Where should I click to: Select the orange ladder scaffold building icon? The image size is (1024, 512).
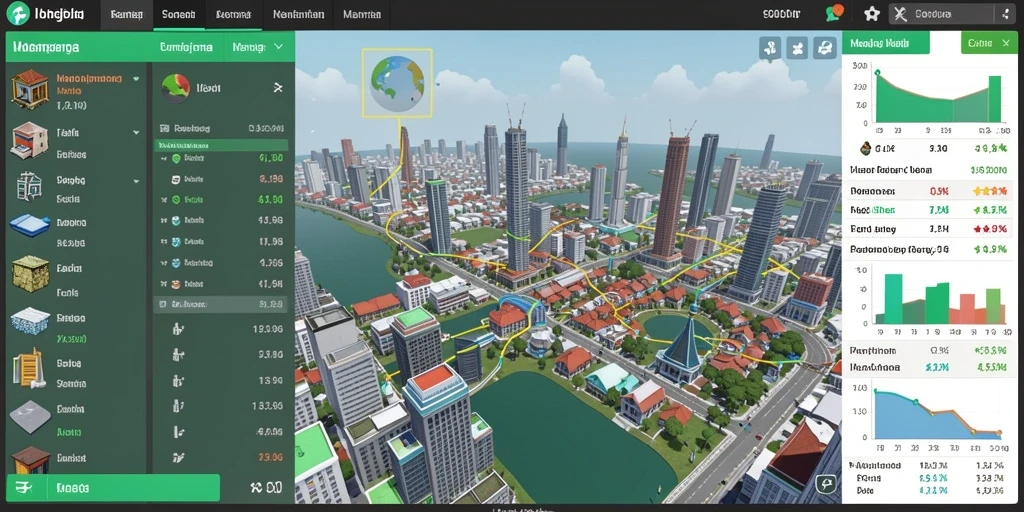click(x=28, y=367)
